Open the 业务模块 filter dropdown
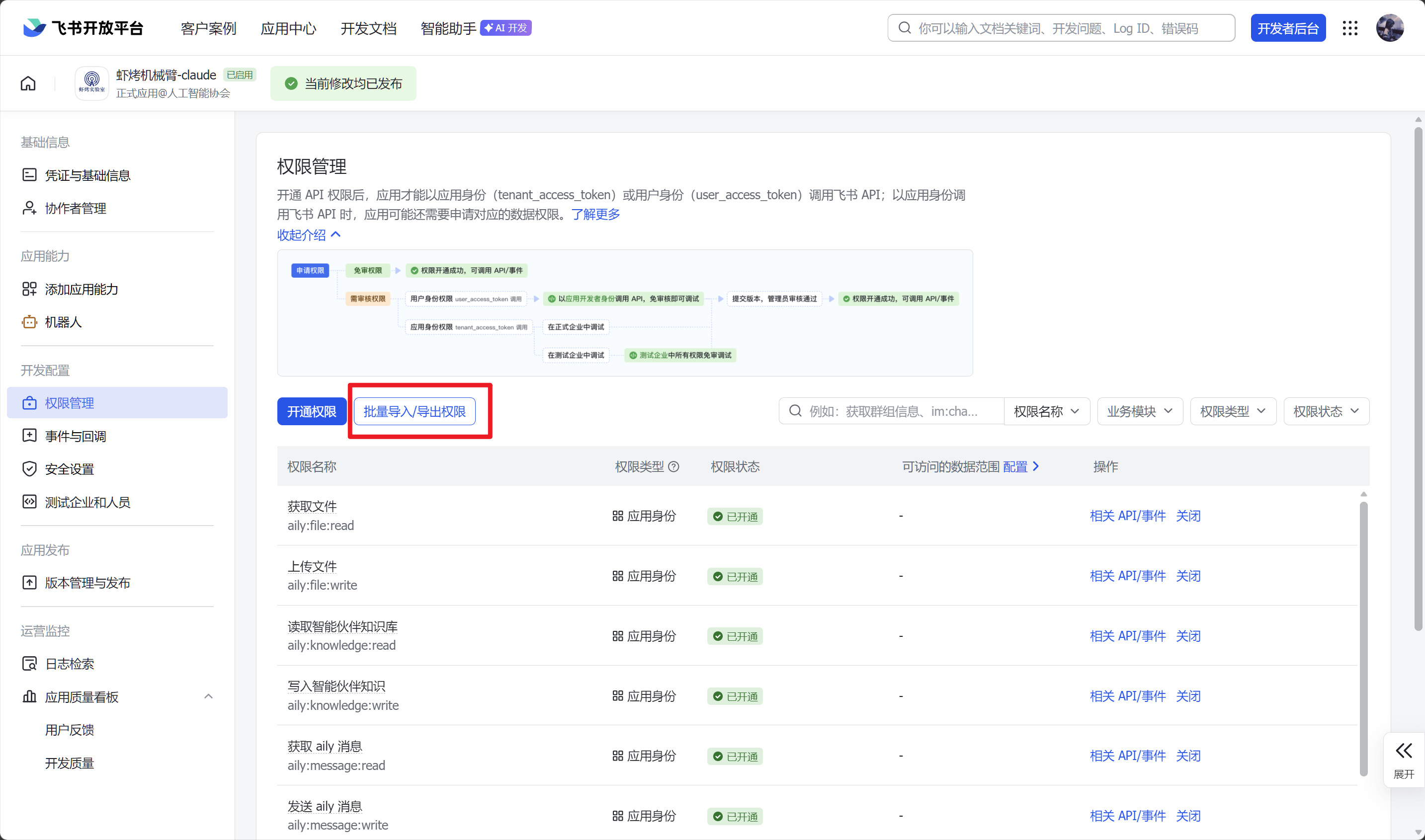This screenshot has height=840, width=1425. click(1139, 411)
